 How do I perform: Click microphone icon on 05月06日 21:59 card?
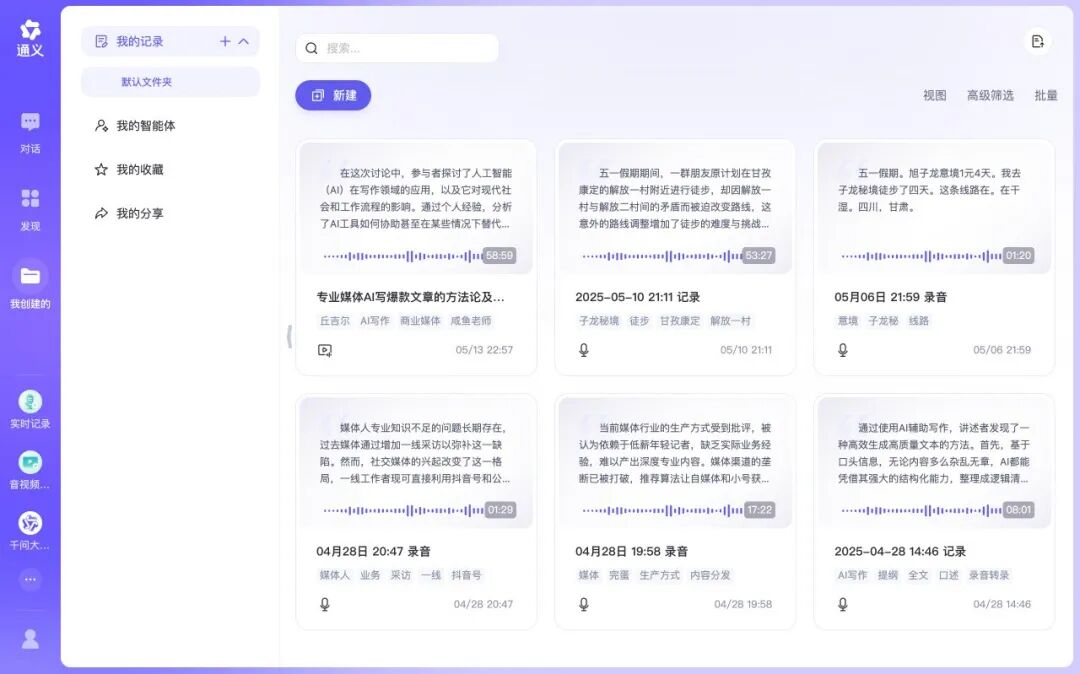(843, 350)
